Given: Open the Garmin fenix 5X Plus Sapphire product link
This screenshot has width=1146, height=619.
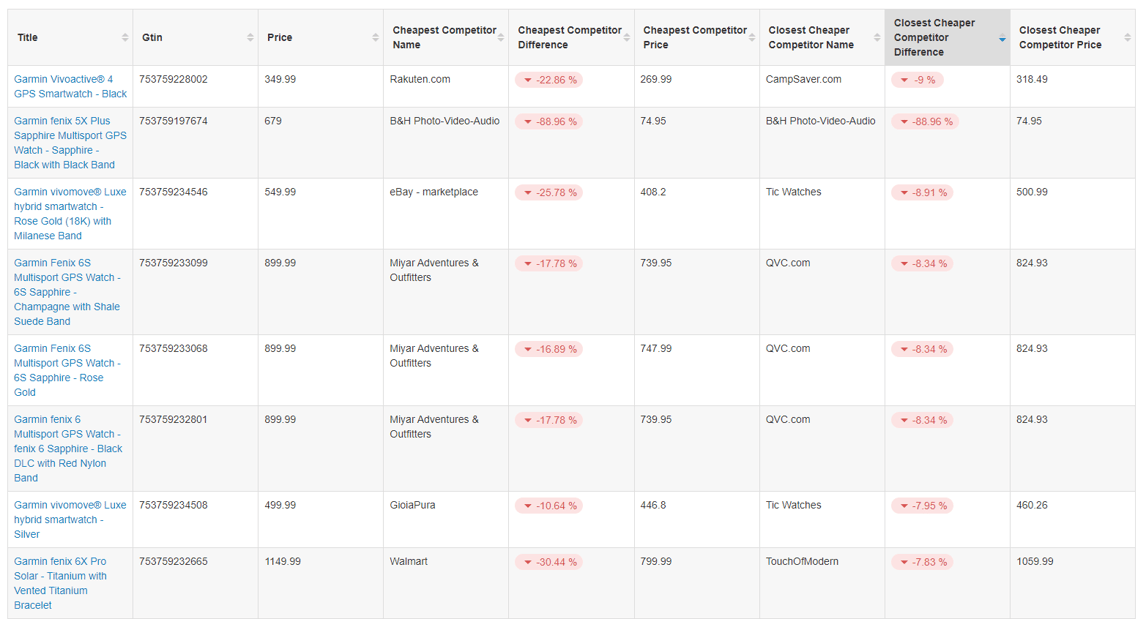Looking at the screenshot, I should click(x=70, y=142).
